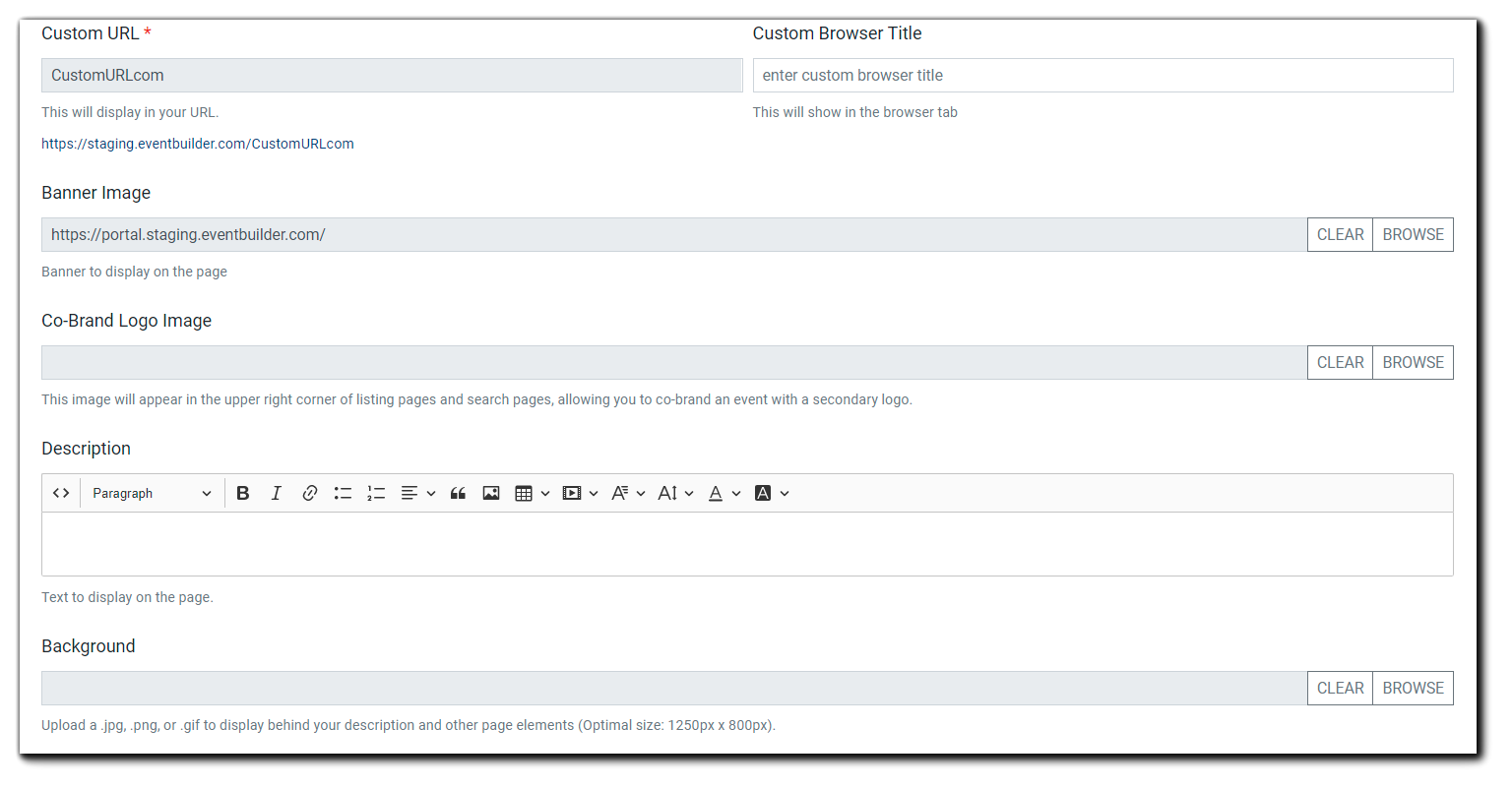The width and height of the screenshot is (1512, 789).
Task: Click the 'This will display in your URL.' hint
Action: (130, 112)
